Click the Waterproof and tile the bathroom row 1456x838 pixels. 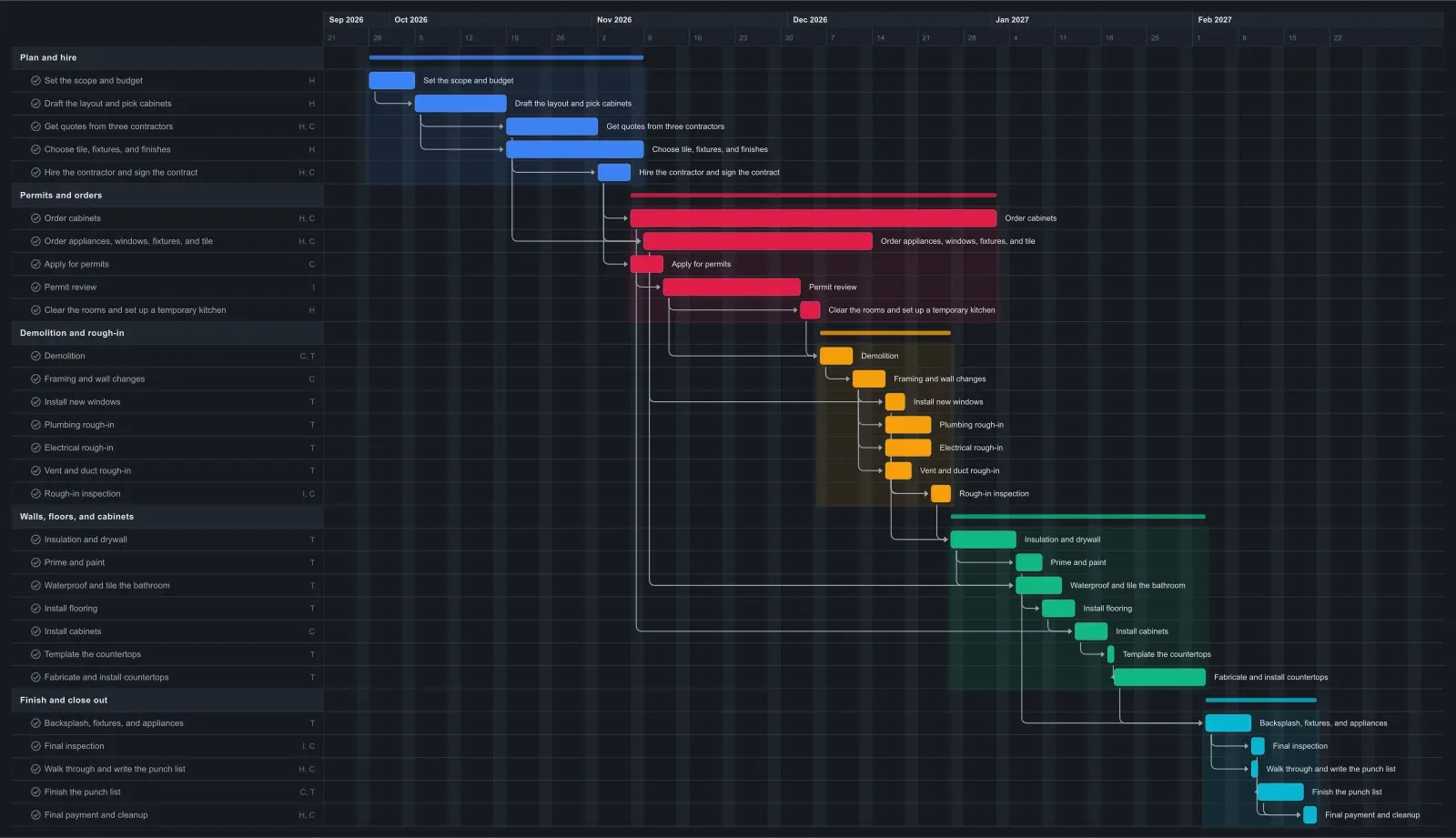167,585
